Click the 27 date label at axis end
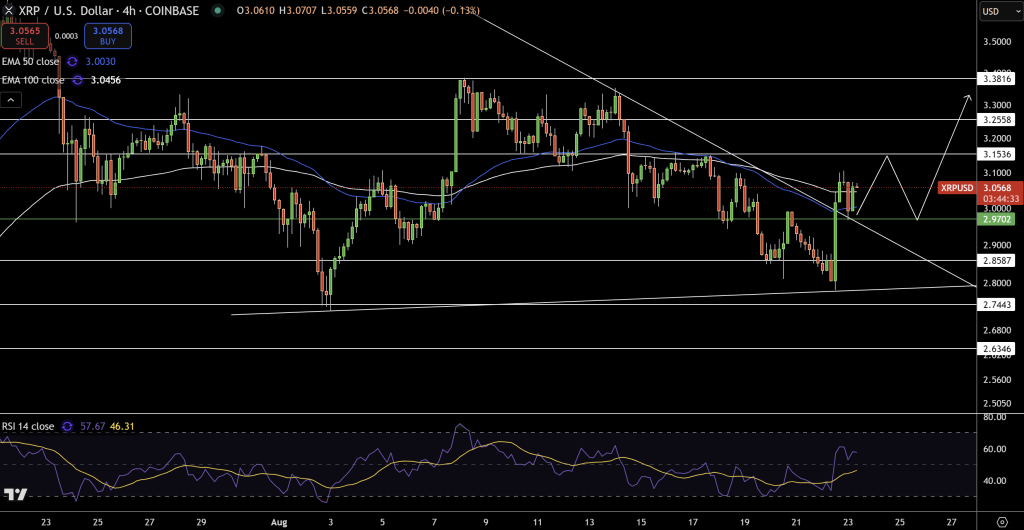The image size is (1024, 530). [x=951, y=522]
